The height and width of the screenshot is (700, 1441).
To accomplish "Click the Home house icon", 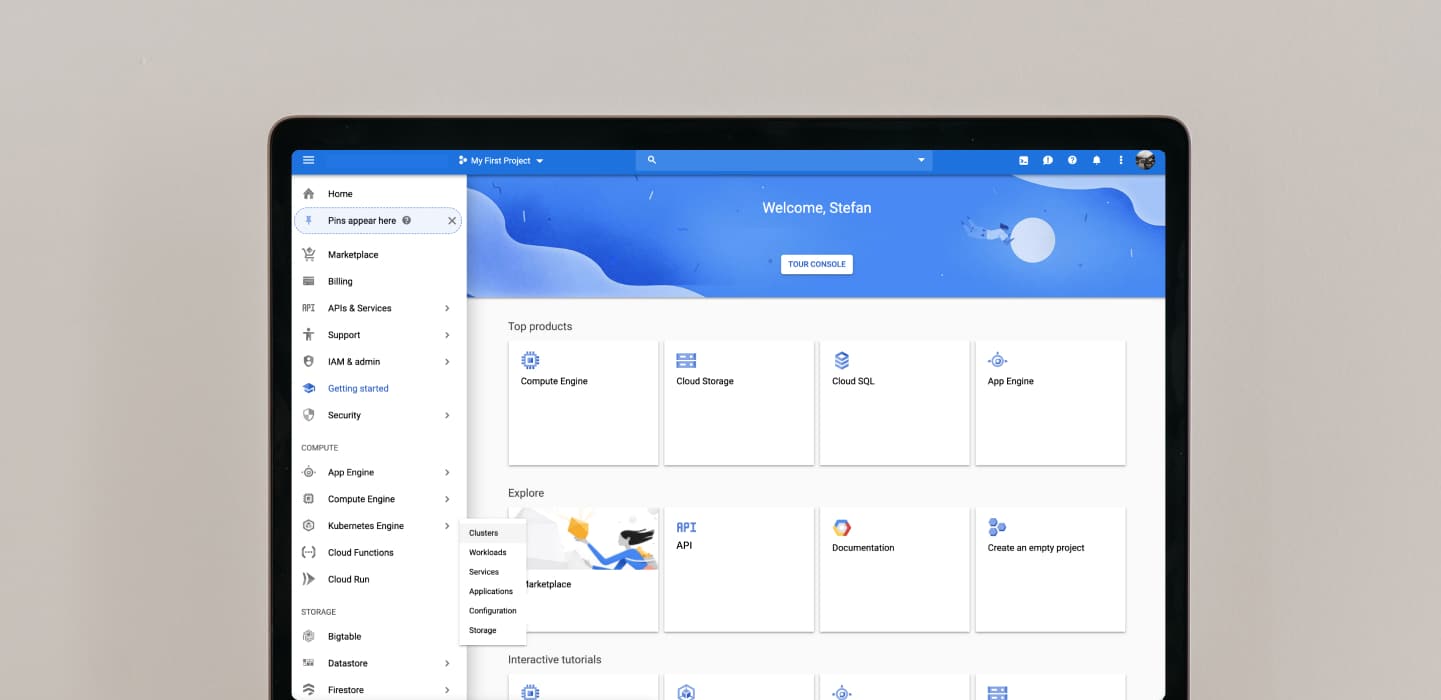I will click(309, 194).
